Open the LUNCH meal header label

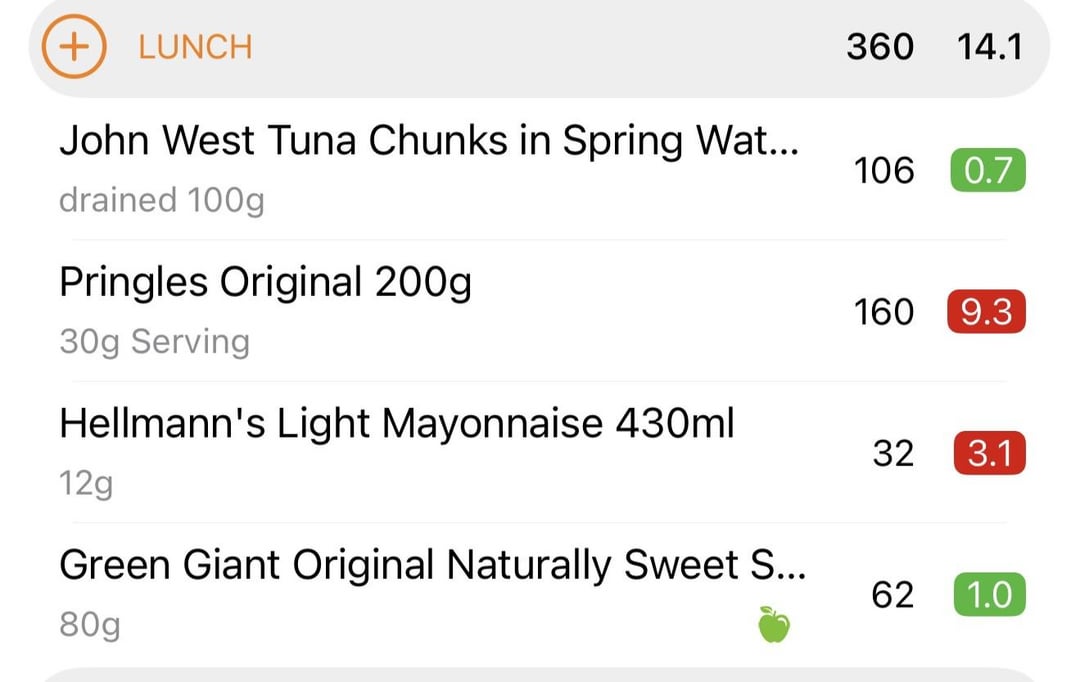[195, 47]
